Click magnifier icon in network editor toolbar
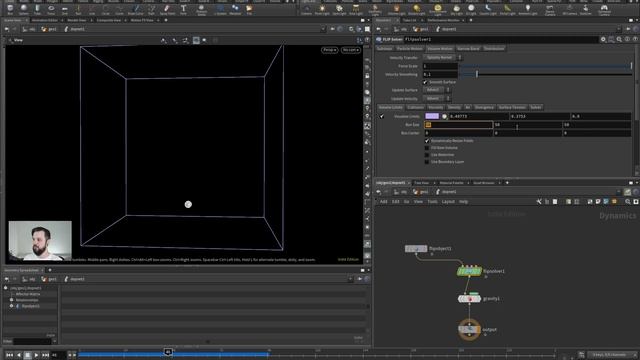The image size is (640, 360). point(628,202)
